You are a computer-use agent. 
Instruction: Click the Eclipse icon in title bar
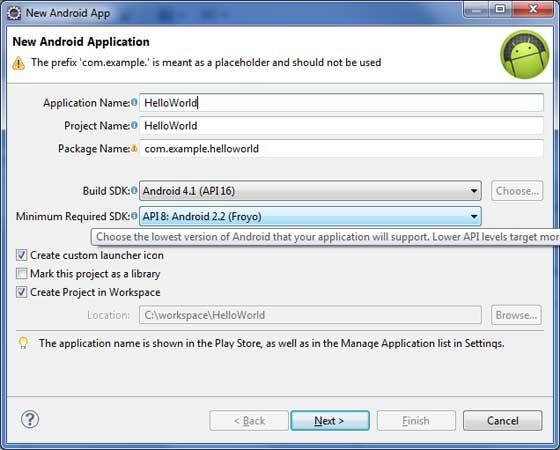14,13
